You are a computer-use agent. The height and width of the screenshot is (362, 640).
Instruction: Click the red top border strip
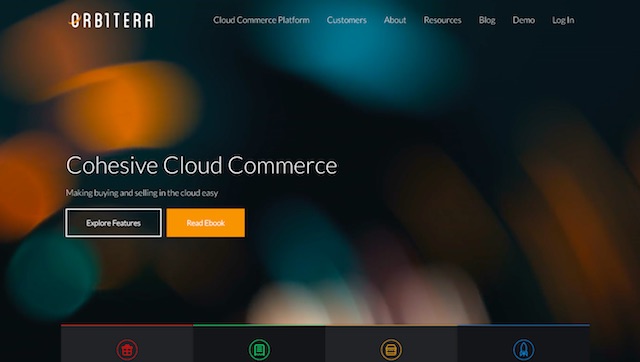point(127,325)
